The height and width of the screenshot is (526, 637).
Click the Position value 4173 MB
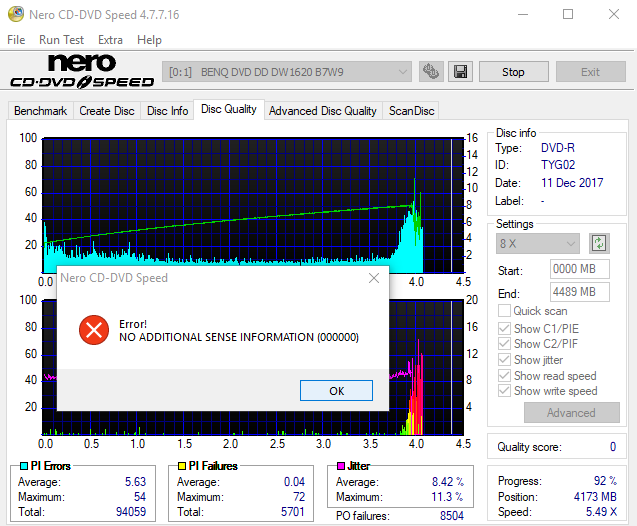(x=595, y=497)
